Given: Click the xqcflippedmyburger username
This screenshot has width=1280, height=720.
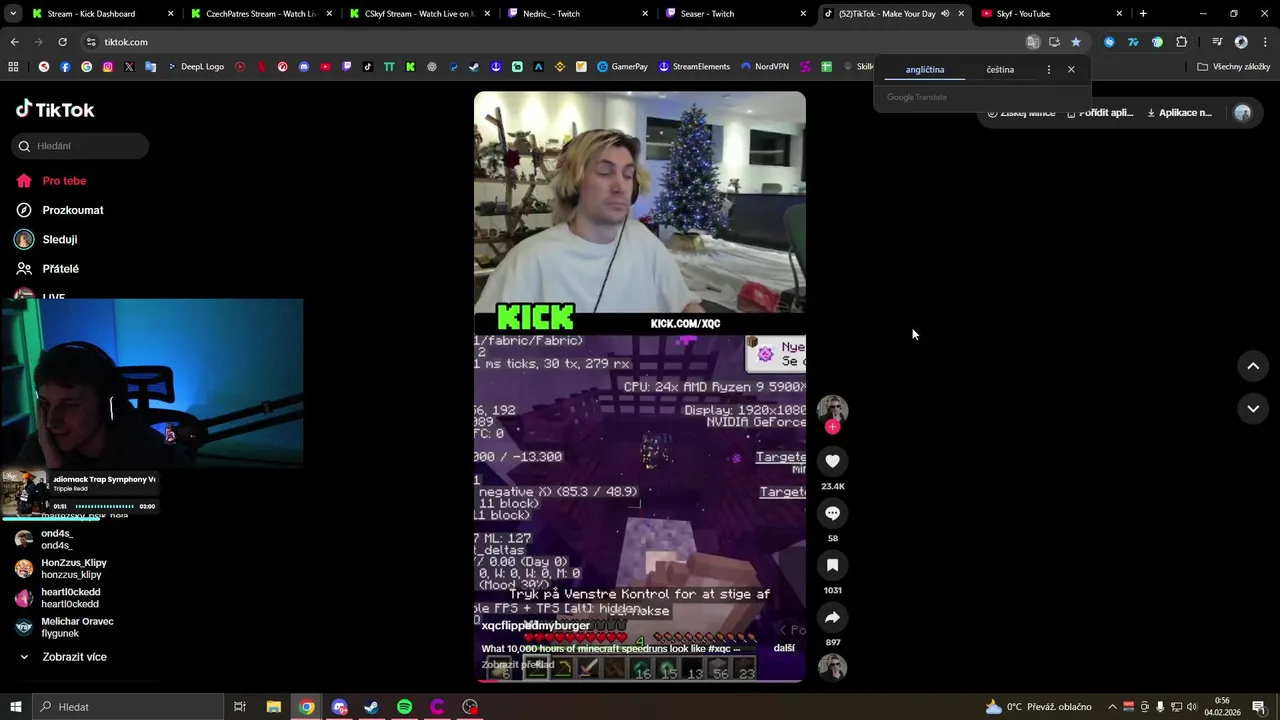Looking at the screenshot, I should pos(536,626).
